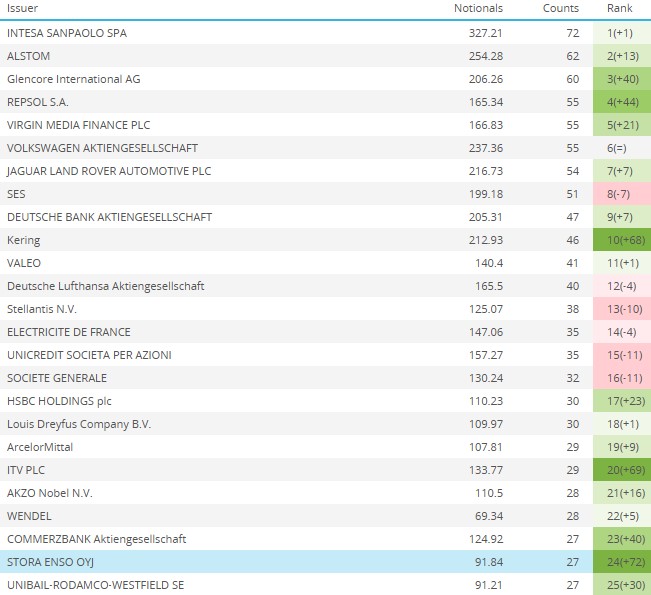
Task: Open Glencore International AG entry
Action: [x=73, y=79]
